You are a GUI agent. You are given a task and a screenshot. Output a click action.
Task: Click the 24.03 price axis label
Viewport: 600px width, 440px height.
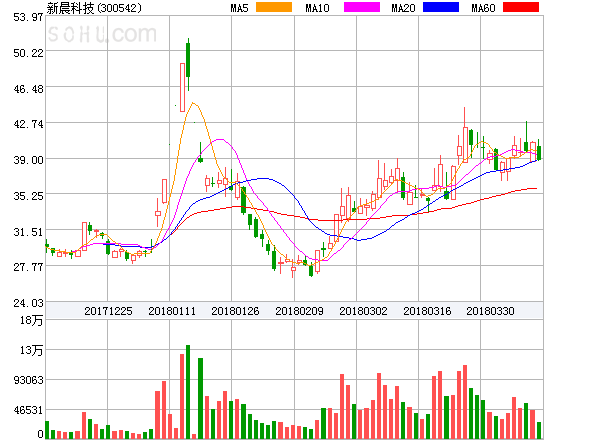tap(28, 303)
